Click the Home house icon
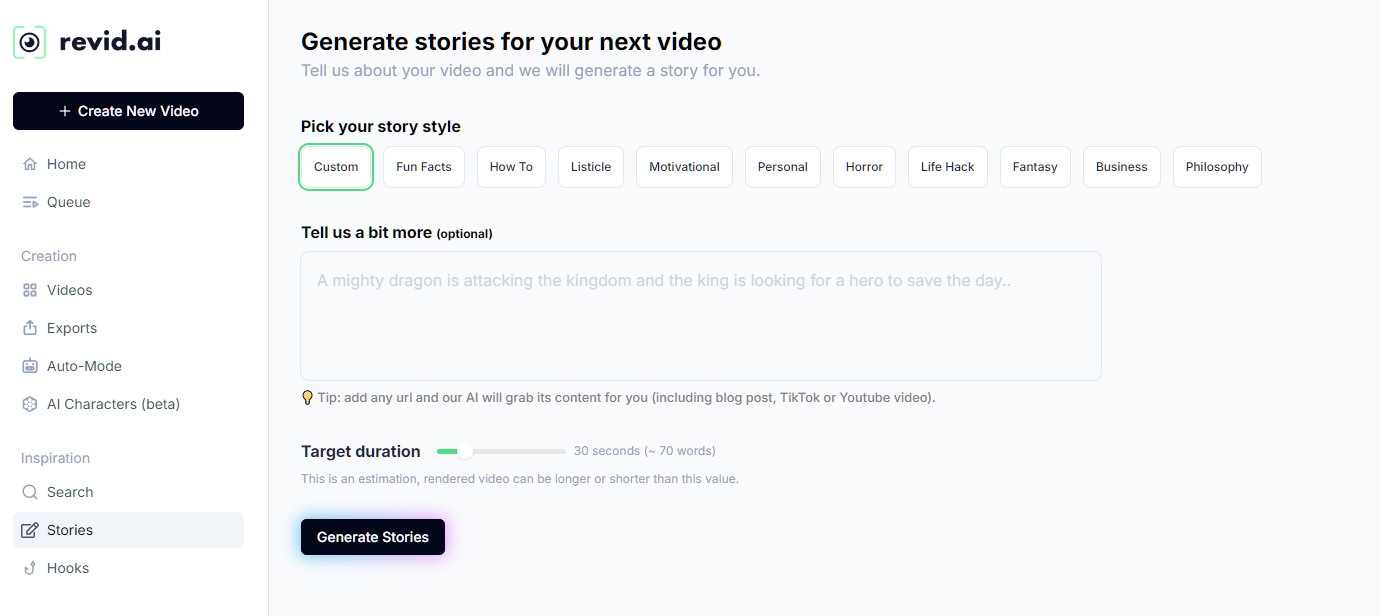This screenshot has height=616, width=1380. point(30,164)
